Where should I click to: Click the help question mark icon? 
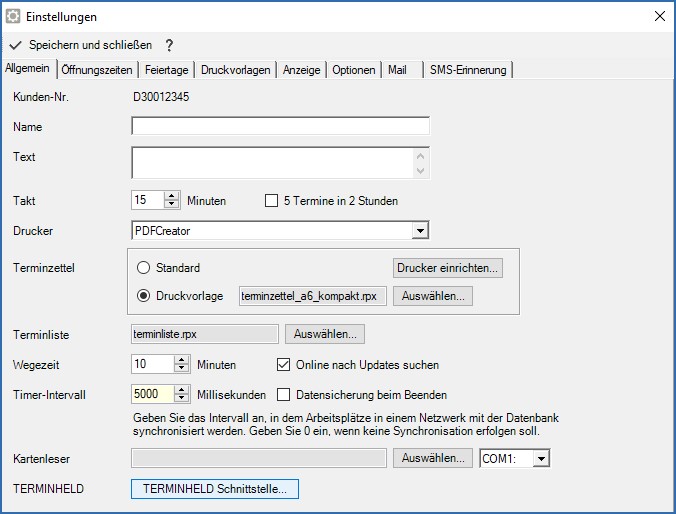(169, 45)
